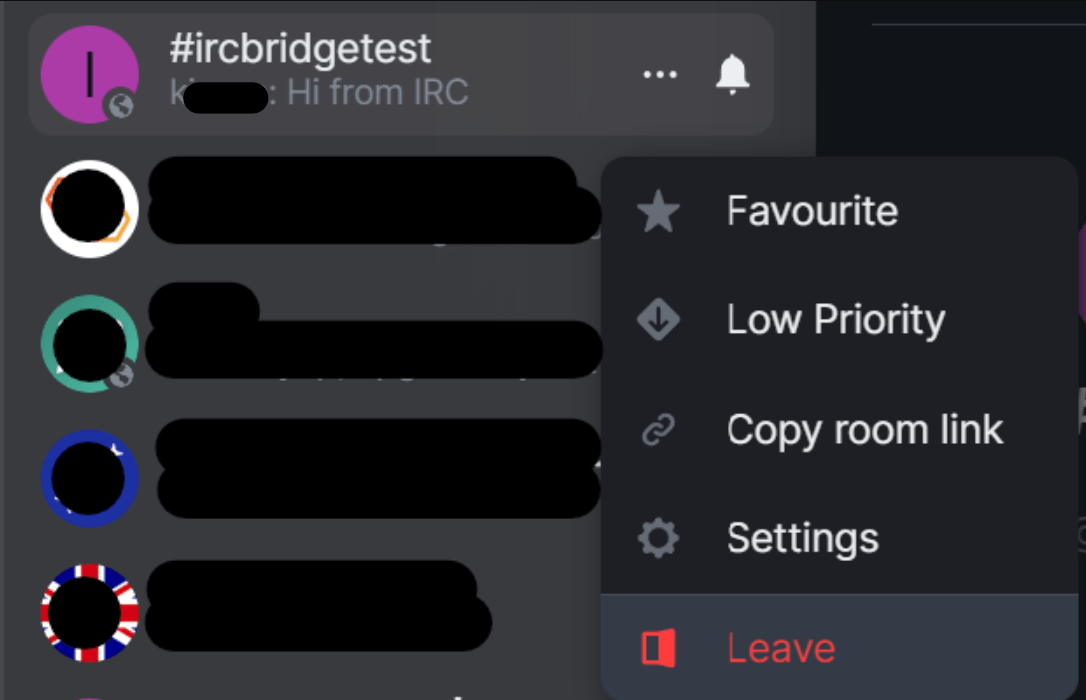Viewport: 1086px width, 700px height.
Task: Select Copy room link
Action: click(x=838, y=429)
